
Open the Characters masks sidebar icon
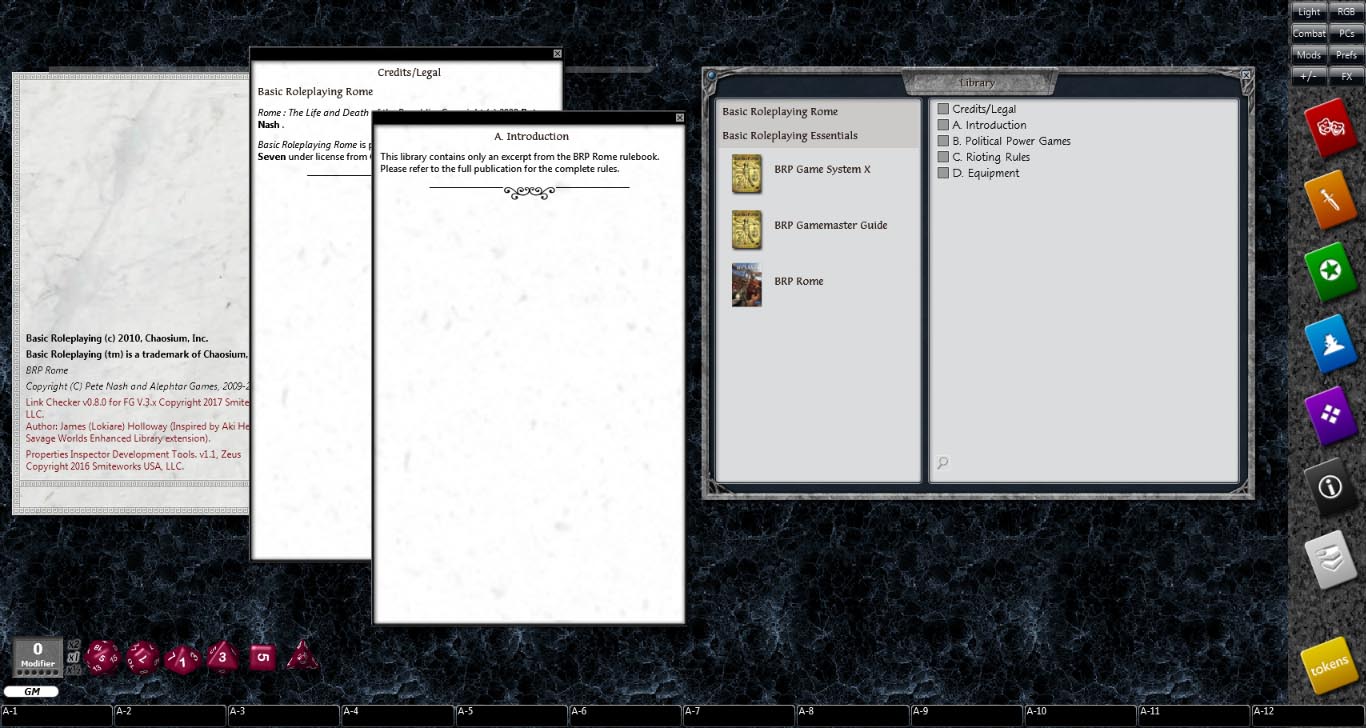click(1329, 128)
